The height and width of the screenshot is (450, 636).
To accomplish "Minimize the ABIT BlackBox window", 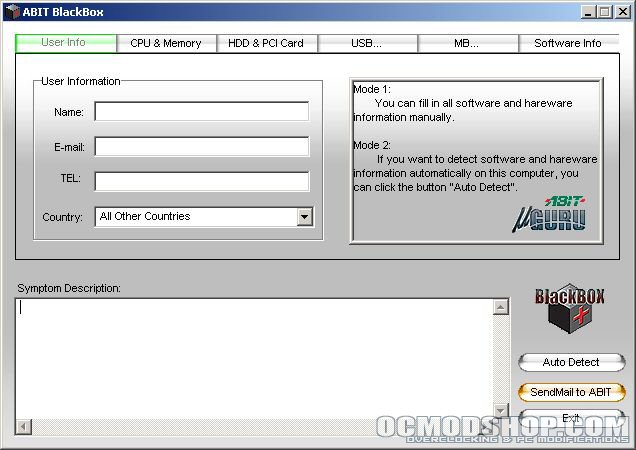I will point(588,12).
